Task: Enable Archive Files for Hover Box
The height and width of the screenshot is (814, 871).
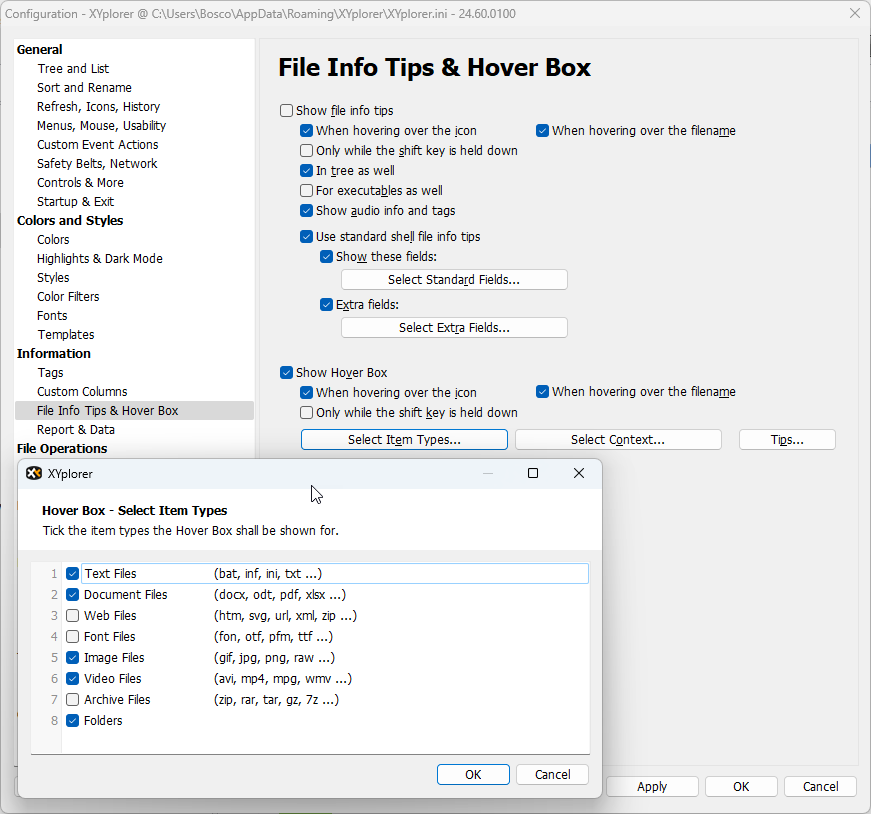Action: point(73,700)
